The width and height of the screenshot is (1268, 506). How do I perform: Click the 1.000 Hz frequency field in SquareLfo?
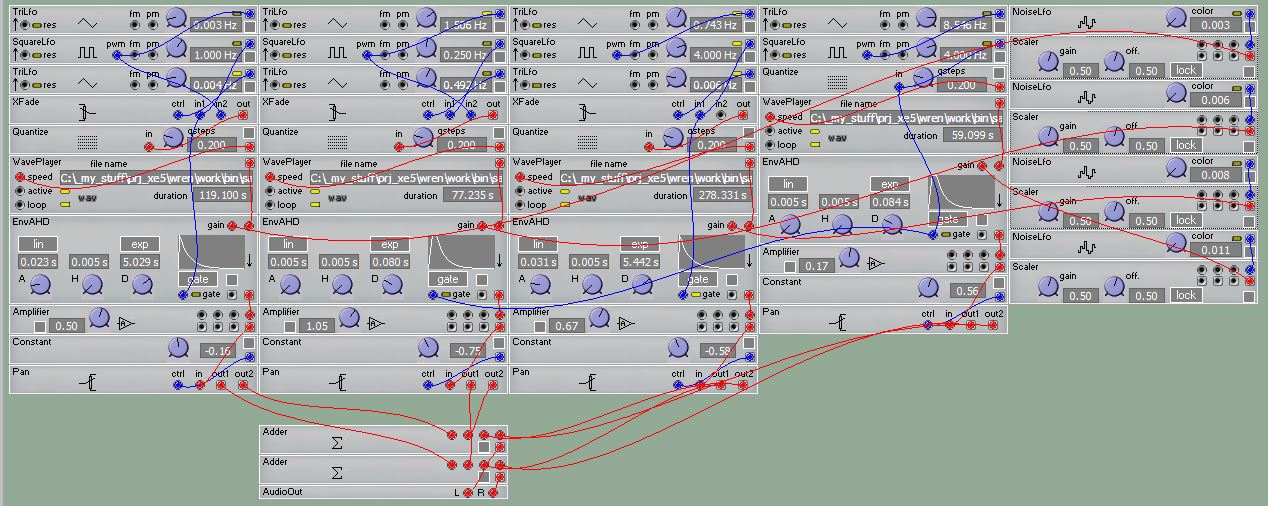point(214,55)
